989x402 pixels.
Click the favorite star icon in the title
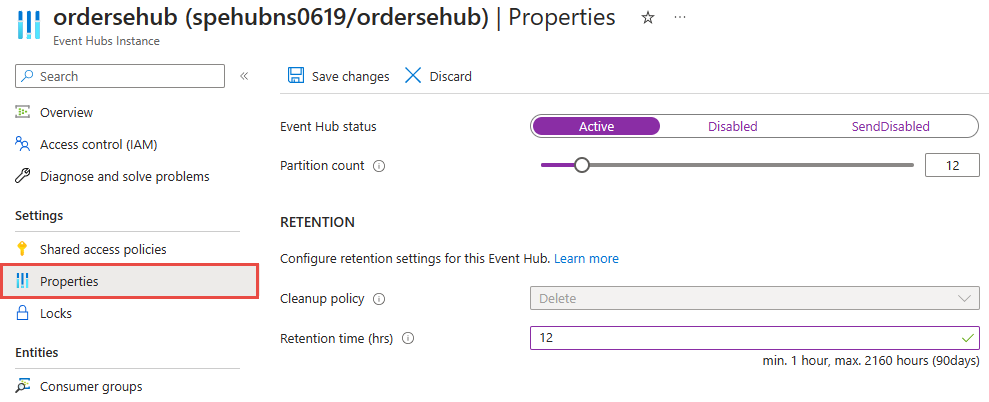pyautogui.click(x=647, y=18)
